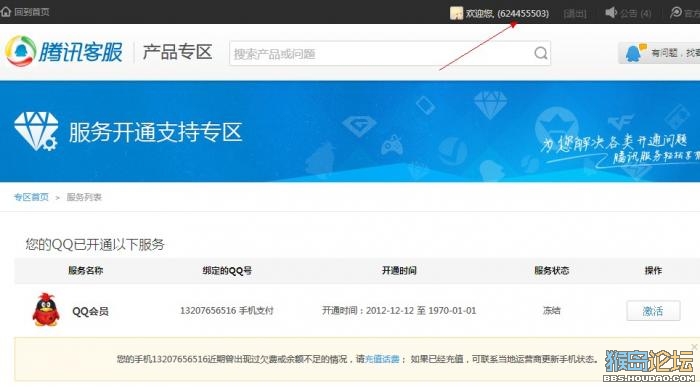The image size is (700, 387).
Task: Click the magnifier search icon
Action: (541, 54)
